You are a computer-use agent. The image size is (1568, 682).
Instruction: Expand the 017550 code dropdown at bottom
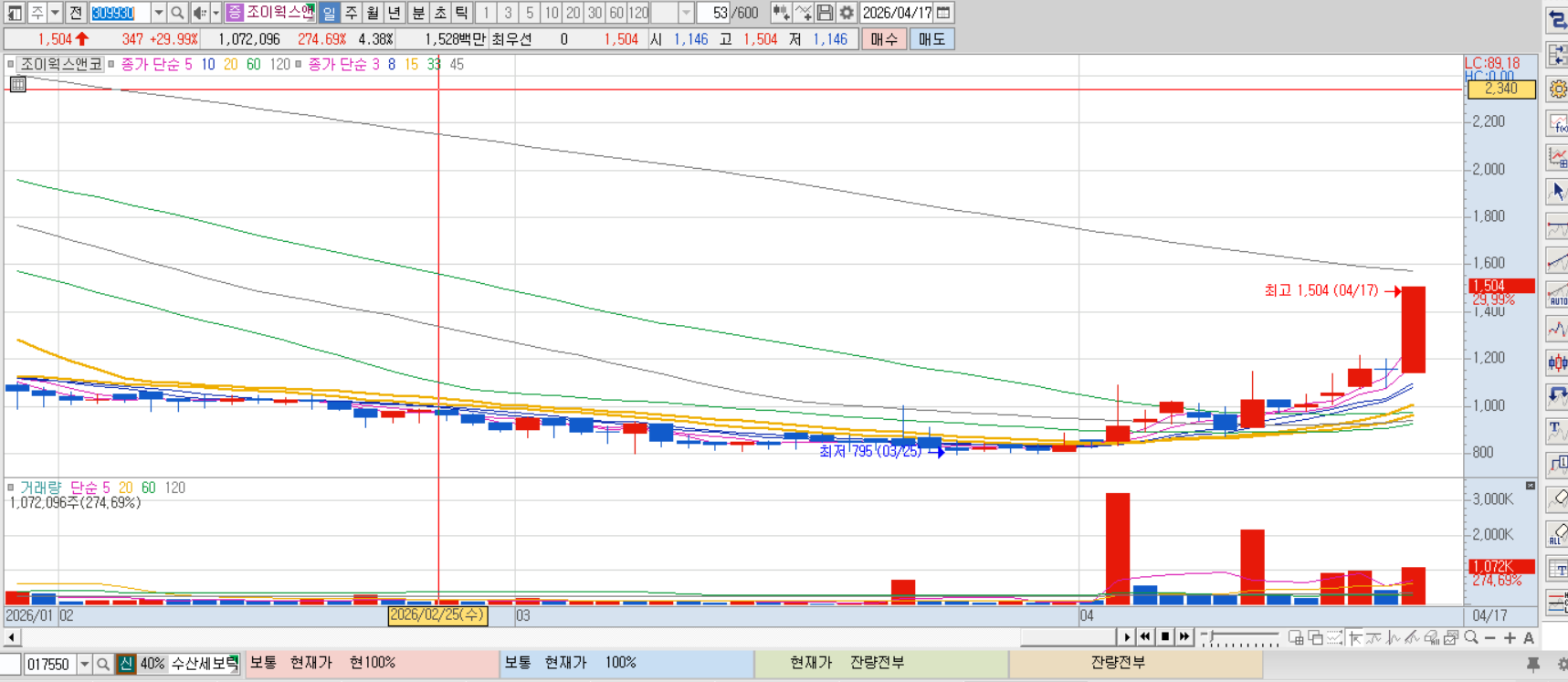point(84,665)
